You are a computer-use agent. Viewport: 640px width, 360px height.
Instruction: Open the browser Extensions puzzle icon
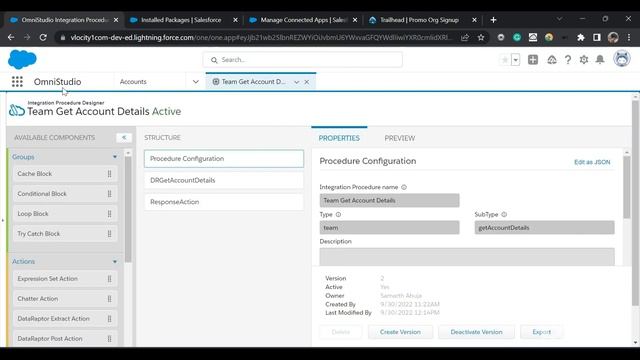point(580,38)
